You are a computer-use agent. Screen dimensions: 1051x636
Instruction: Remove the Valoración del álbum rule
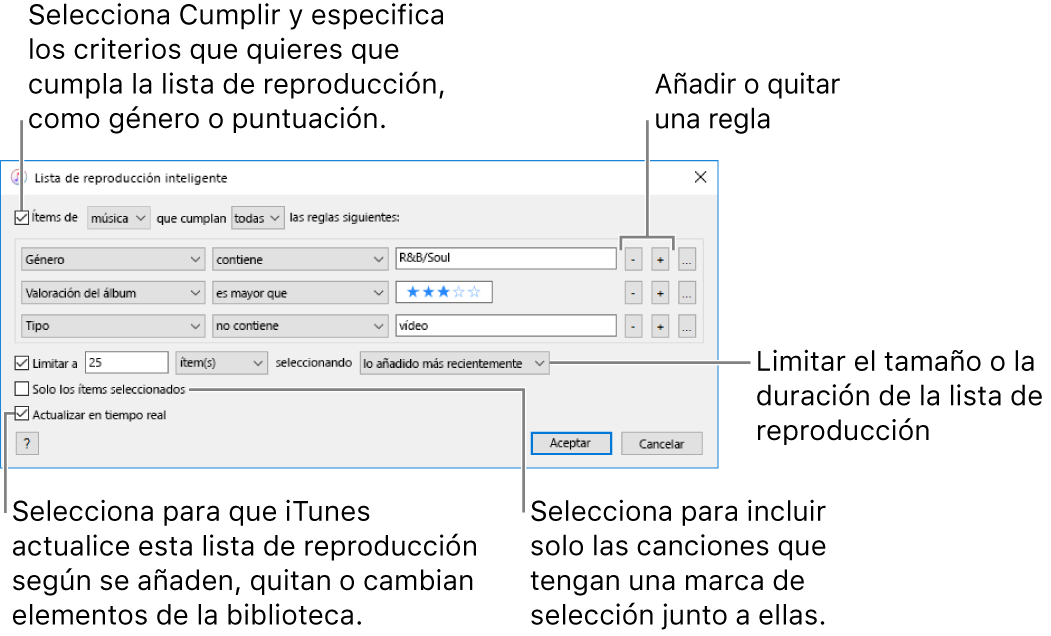pos(633,293)
